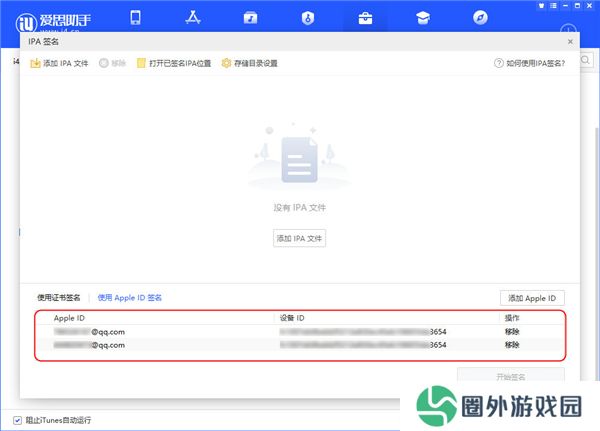
Task: Open the tutorials graduation cap icon
Action: [423, 18]
